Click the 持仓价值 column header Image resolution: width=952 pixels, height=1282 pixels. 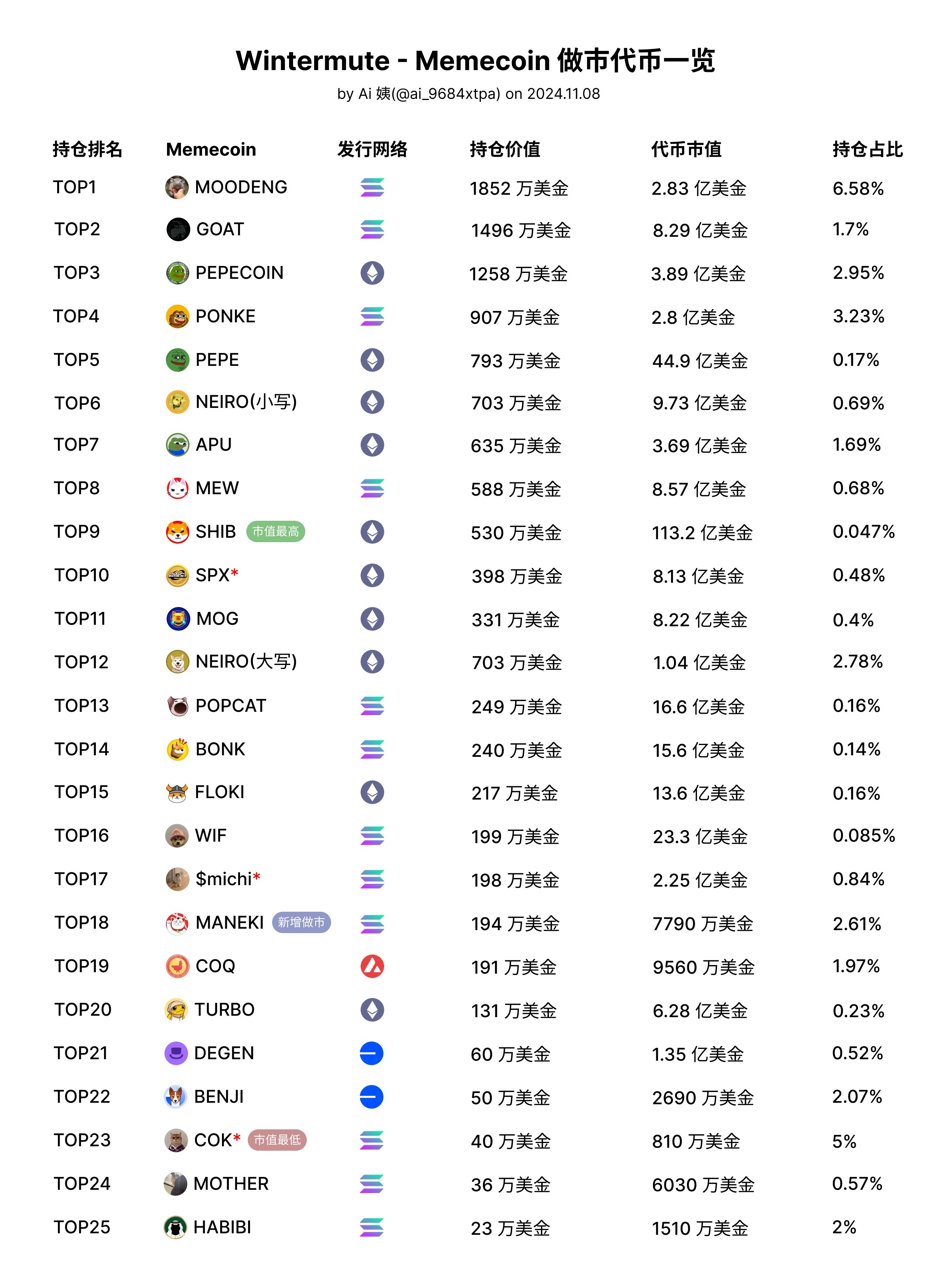point(505,149)
